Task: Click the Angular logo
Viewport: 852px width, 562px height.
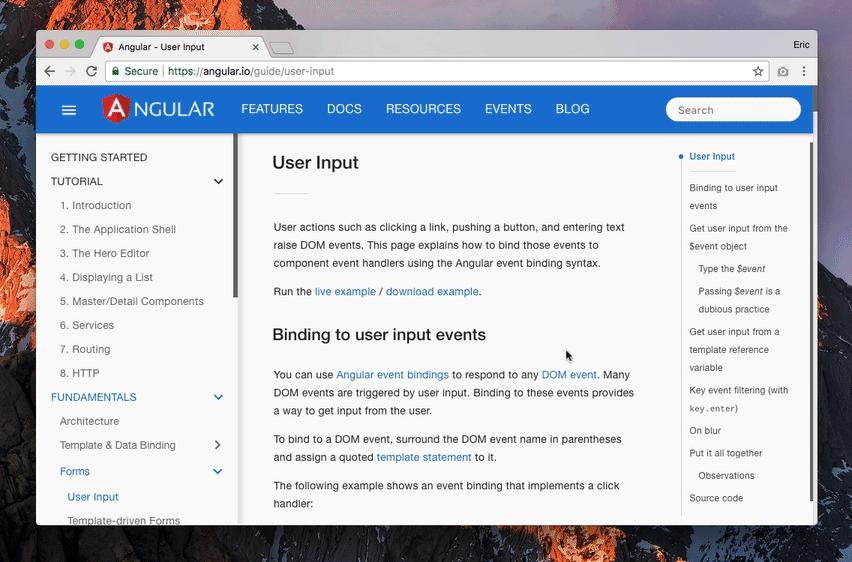Action: [158, 109]
